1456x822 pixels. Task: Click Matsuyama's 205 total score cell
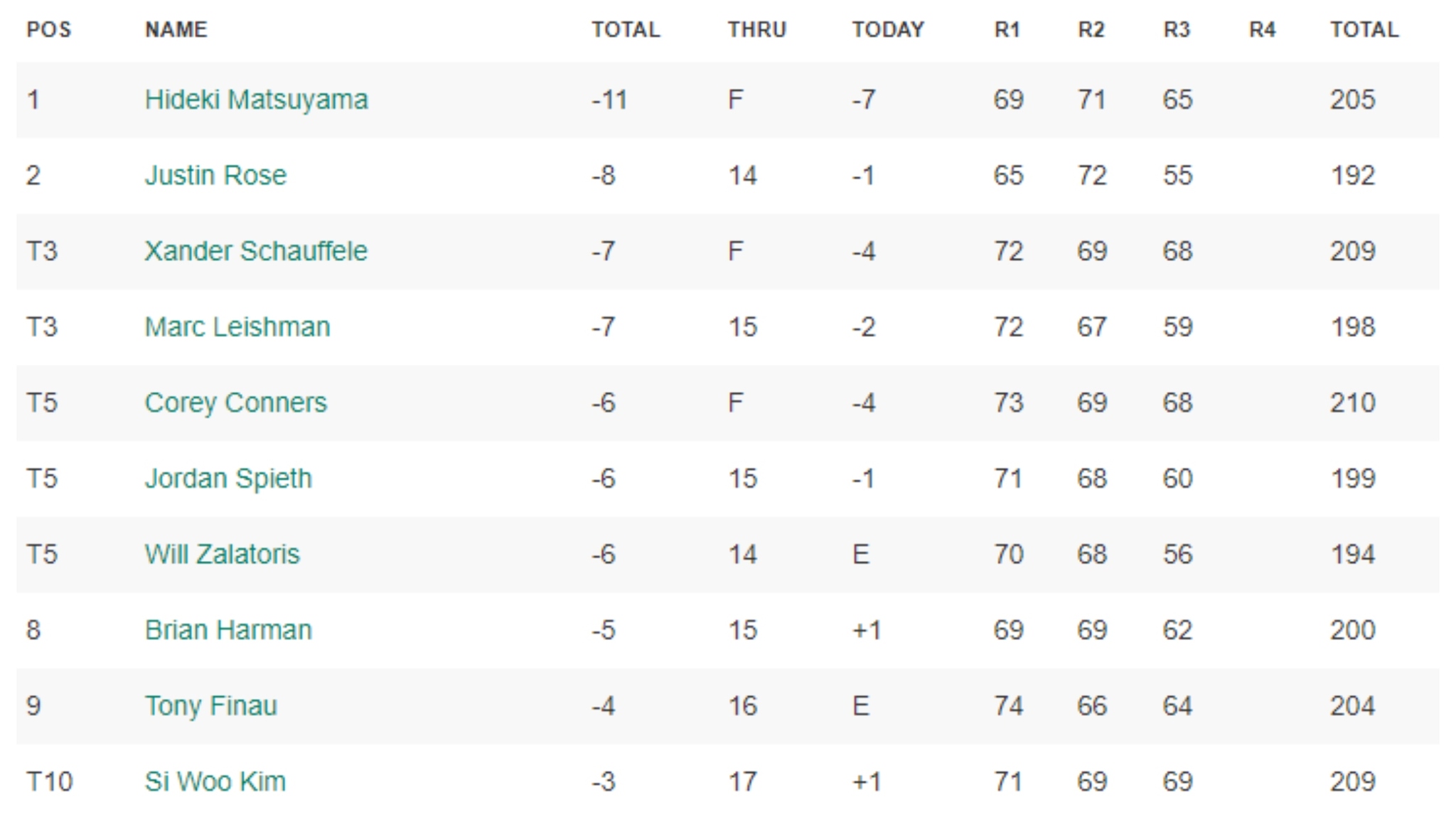[x=1352, y=100]
